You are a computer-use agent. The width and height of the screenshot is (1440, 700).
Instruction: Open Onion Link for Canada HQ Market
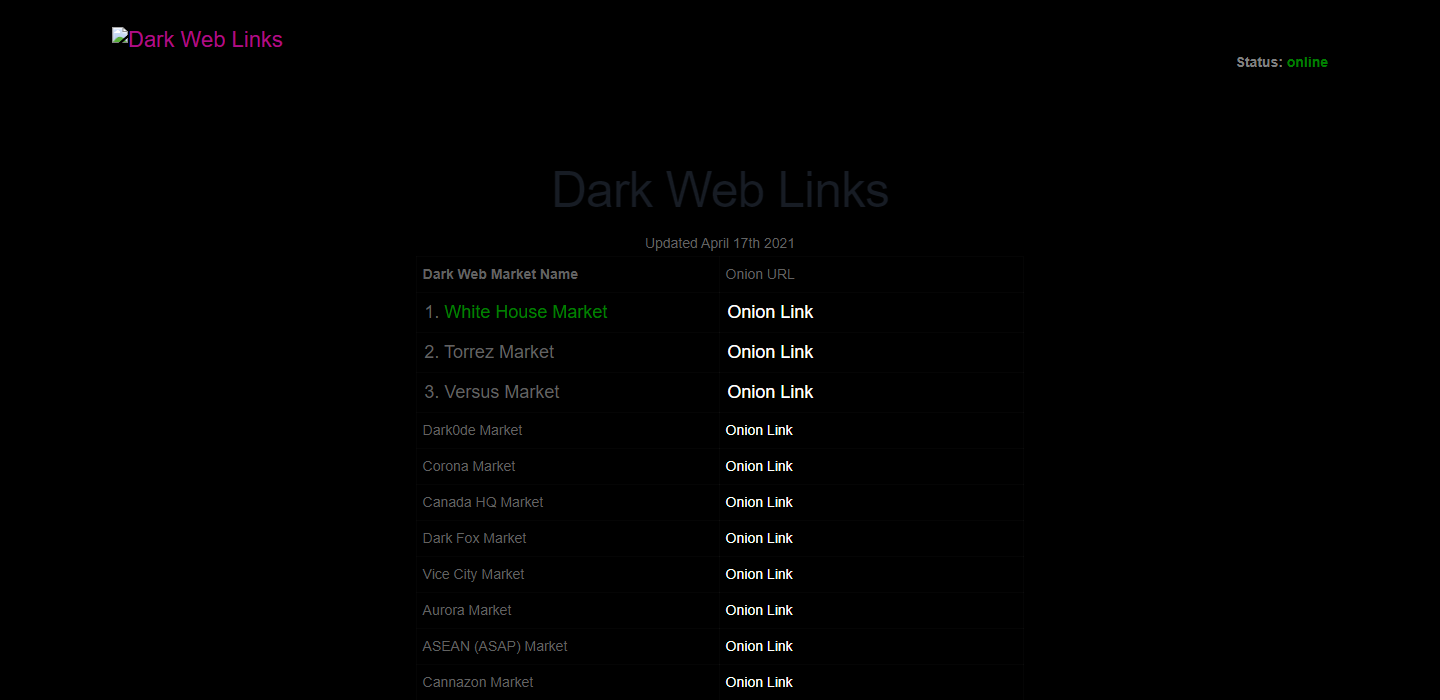(759, 502)
